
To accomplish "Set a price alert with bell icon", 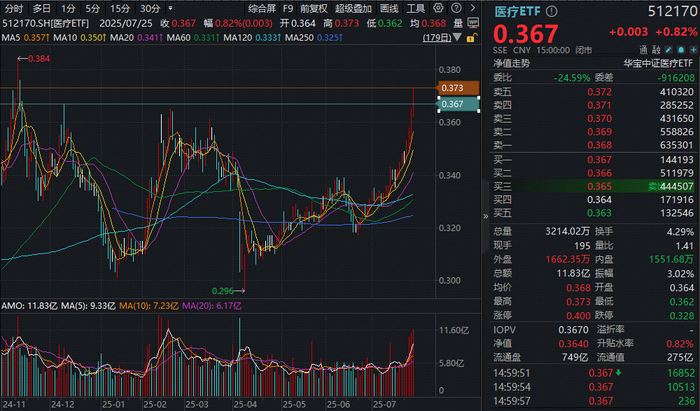I will (x=681, y=50).
